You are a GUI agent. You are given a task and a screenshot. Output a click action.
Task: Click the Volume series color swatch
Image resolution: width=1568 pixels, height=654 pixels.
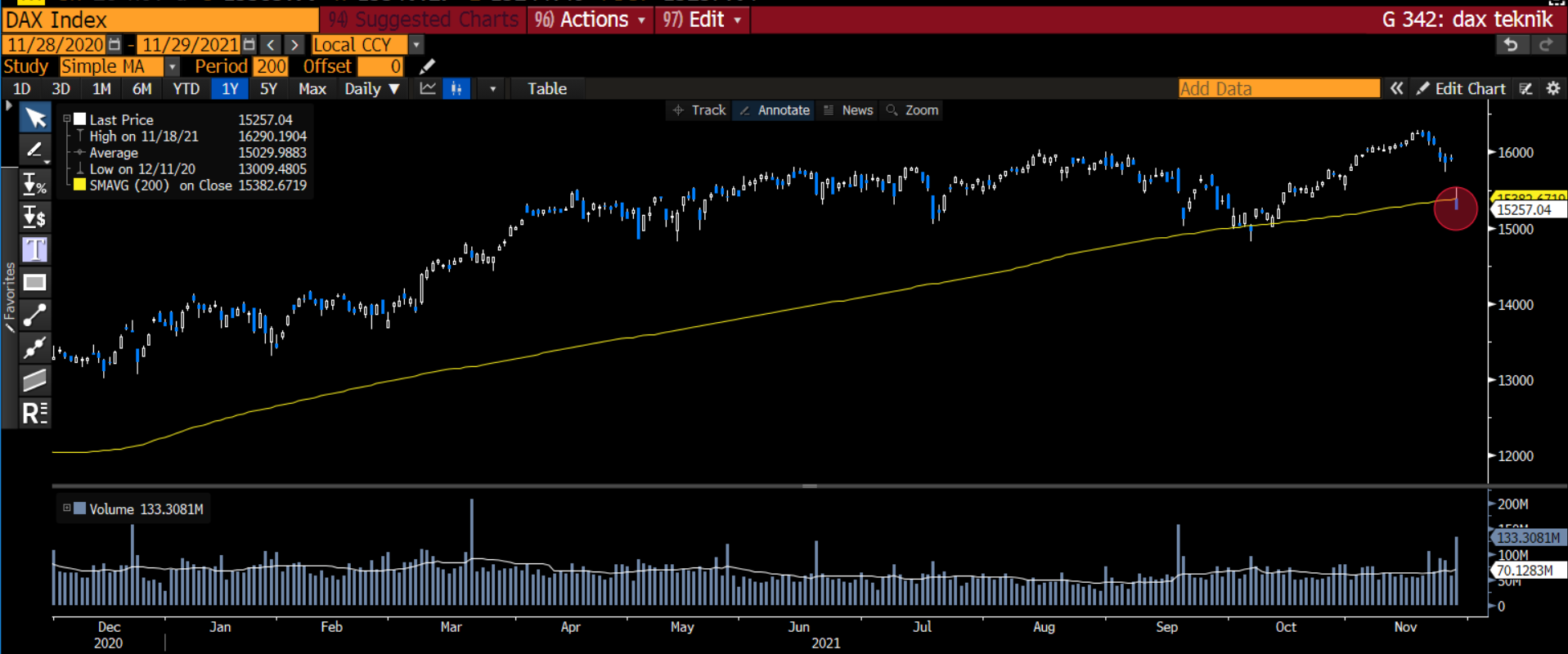(80, 508)
